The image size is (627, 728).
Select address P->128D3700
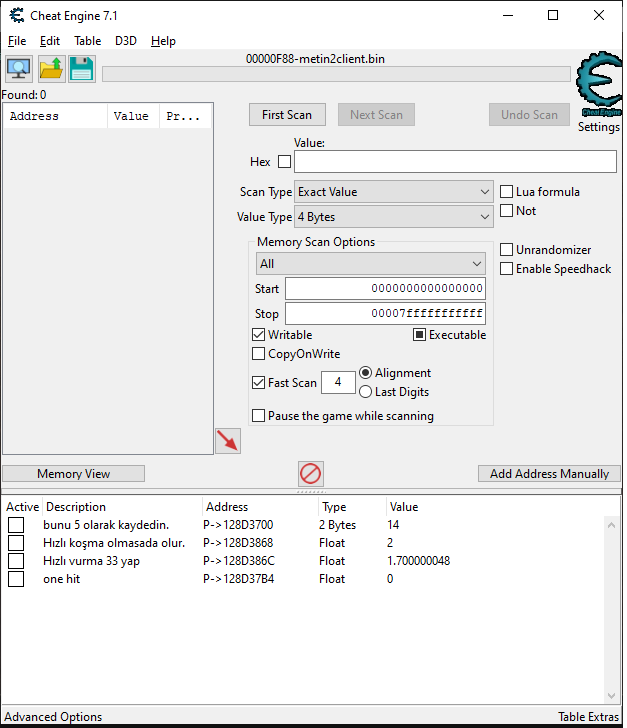238,525
